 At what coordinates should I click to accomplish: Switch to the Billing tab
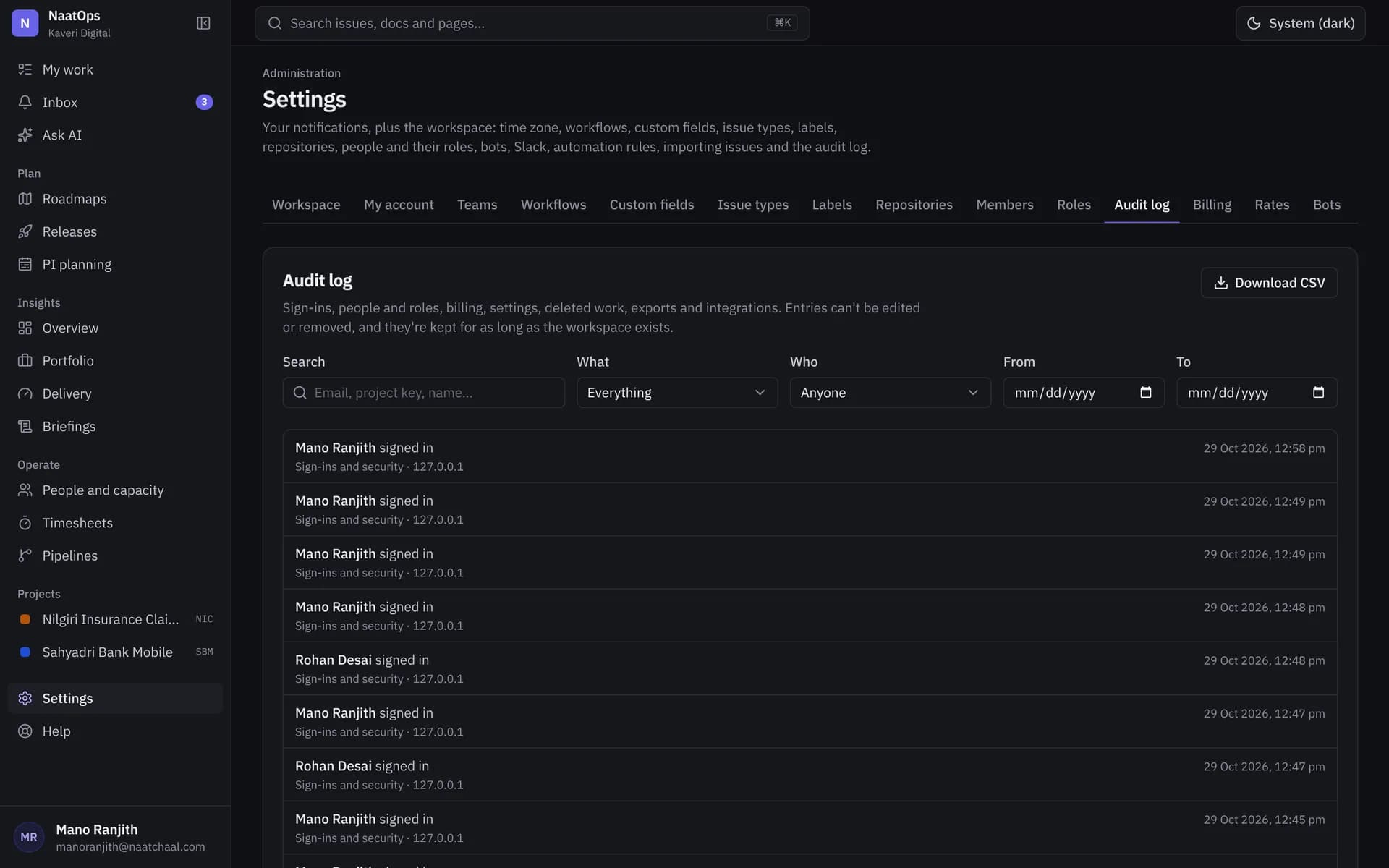click(x=1212, y=205)
